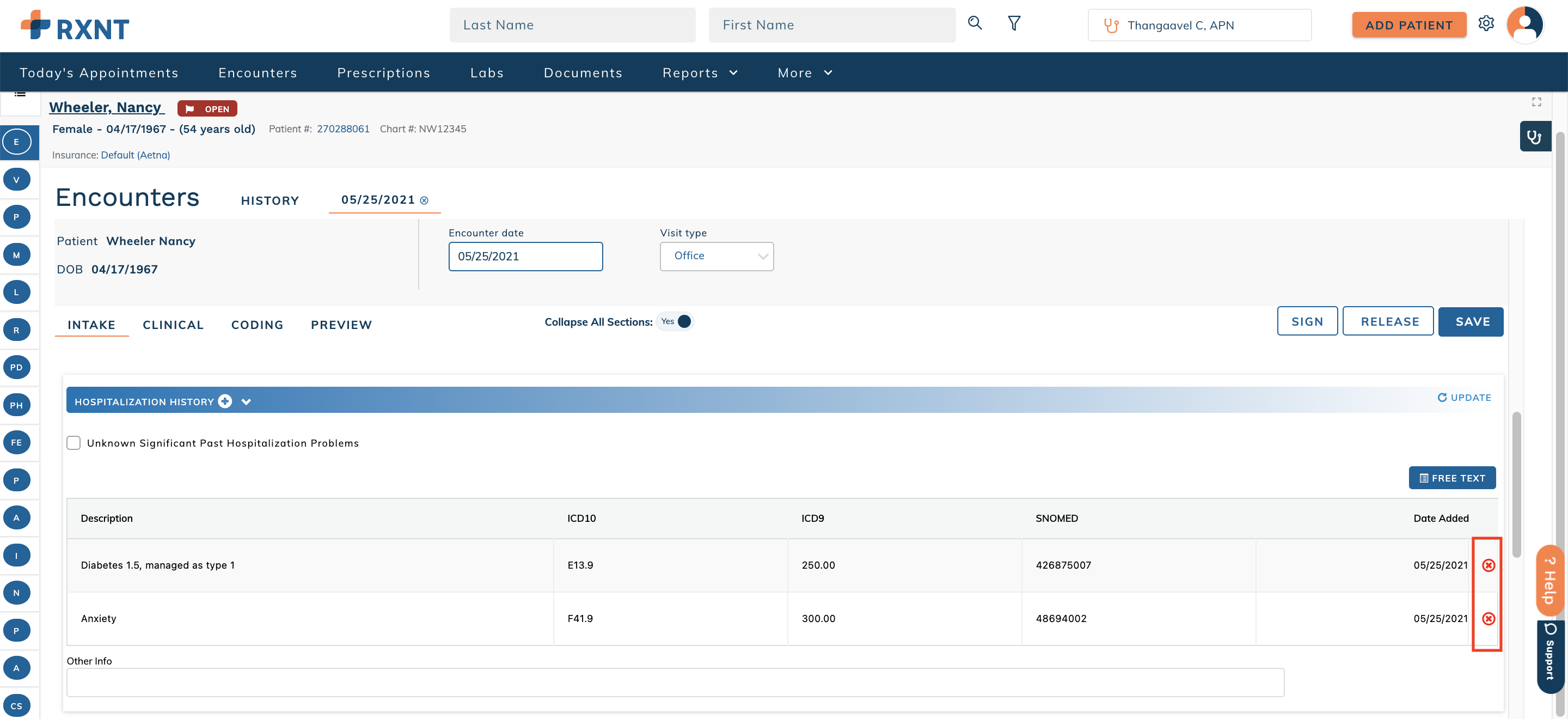Screen dimensions: 1568x719
Task: Select the FE sidebar circle
Action: (16, 443)
